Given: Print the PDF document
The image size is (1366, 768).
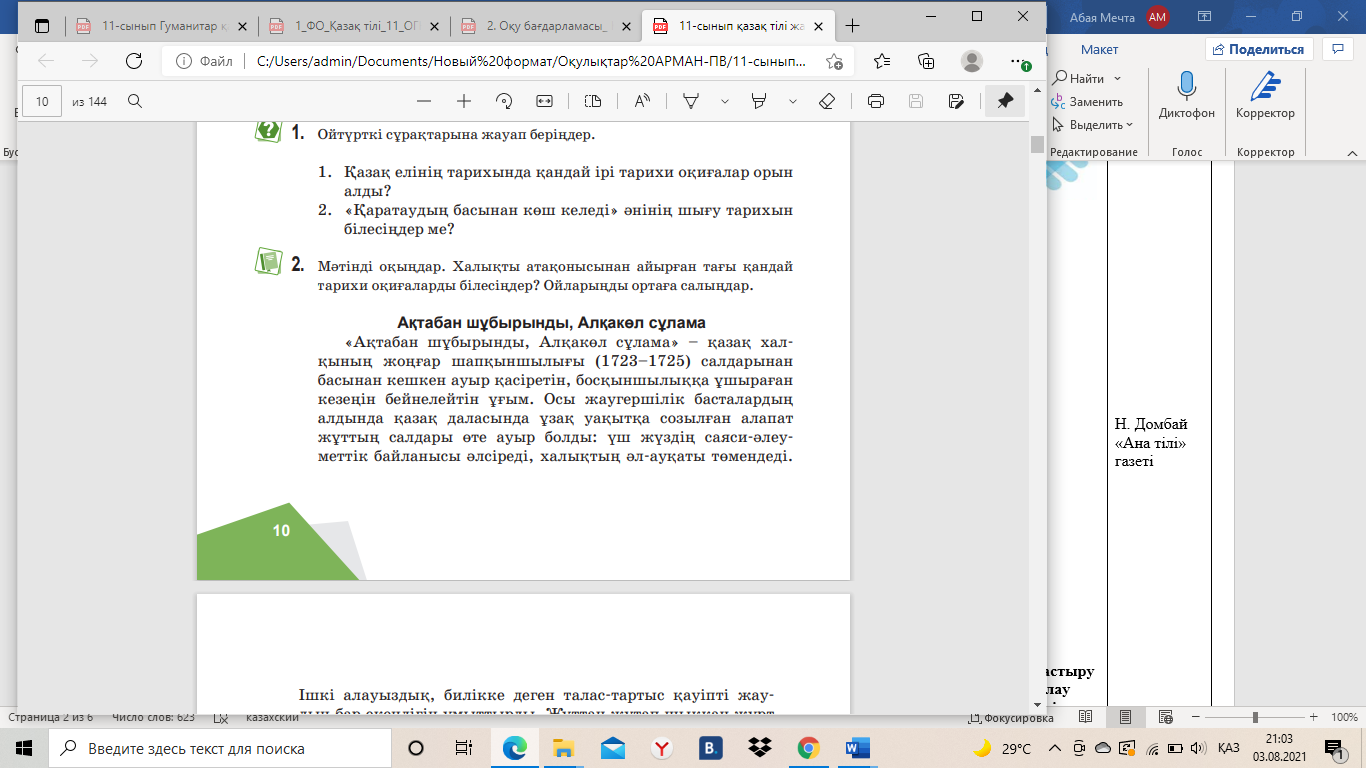Looking at the screenshot, I should 876,101.
